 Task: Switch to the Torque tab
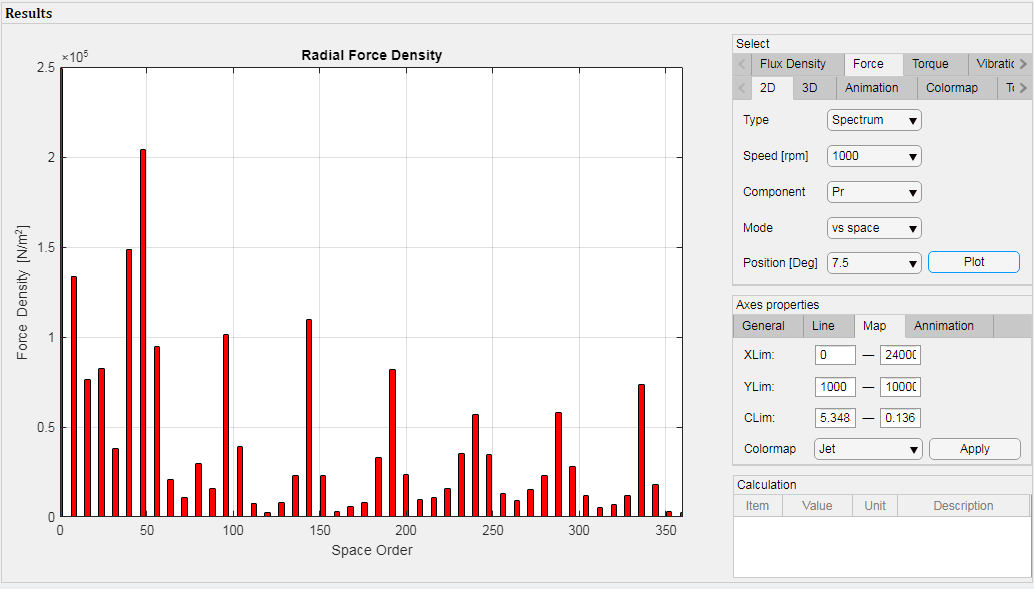click(x=930, y=64)
